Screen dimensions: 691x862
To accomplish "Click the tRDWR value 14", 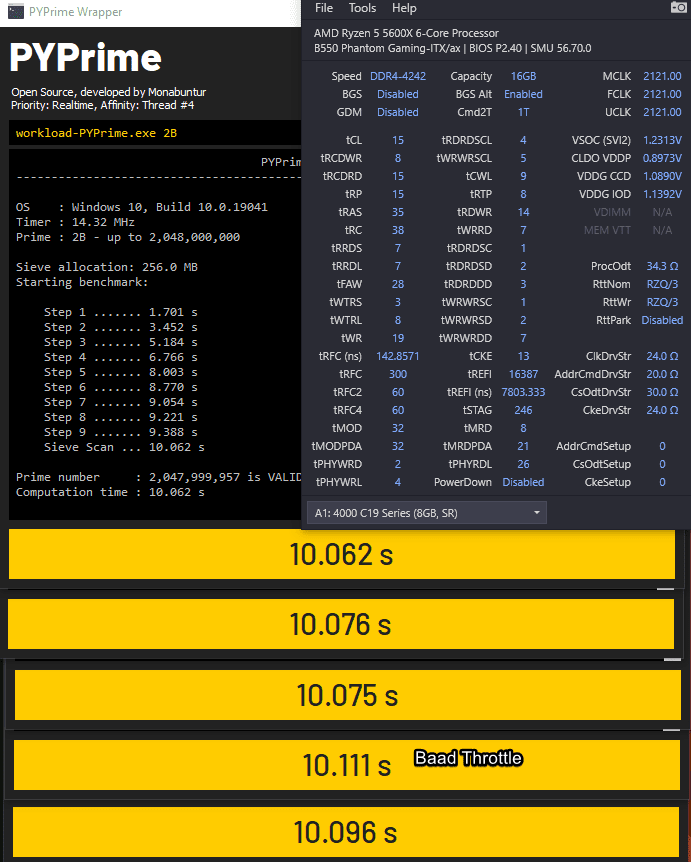I will tap(523, 212).
